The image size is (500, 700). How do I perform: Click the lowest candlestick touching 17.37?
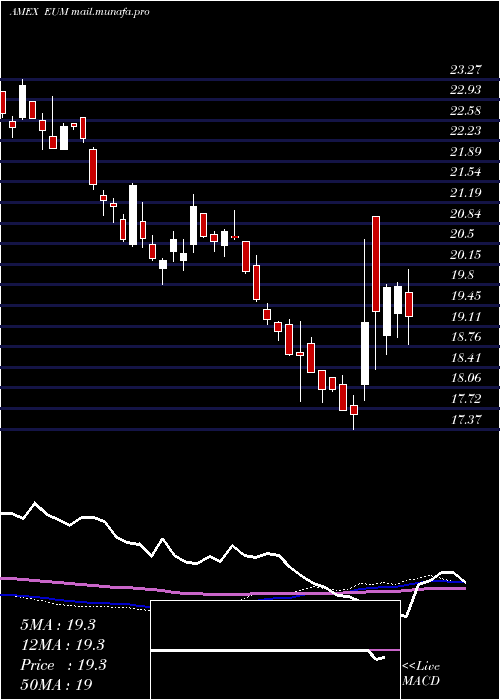tap(354, 410)
